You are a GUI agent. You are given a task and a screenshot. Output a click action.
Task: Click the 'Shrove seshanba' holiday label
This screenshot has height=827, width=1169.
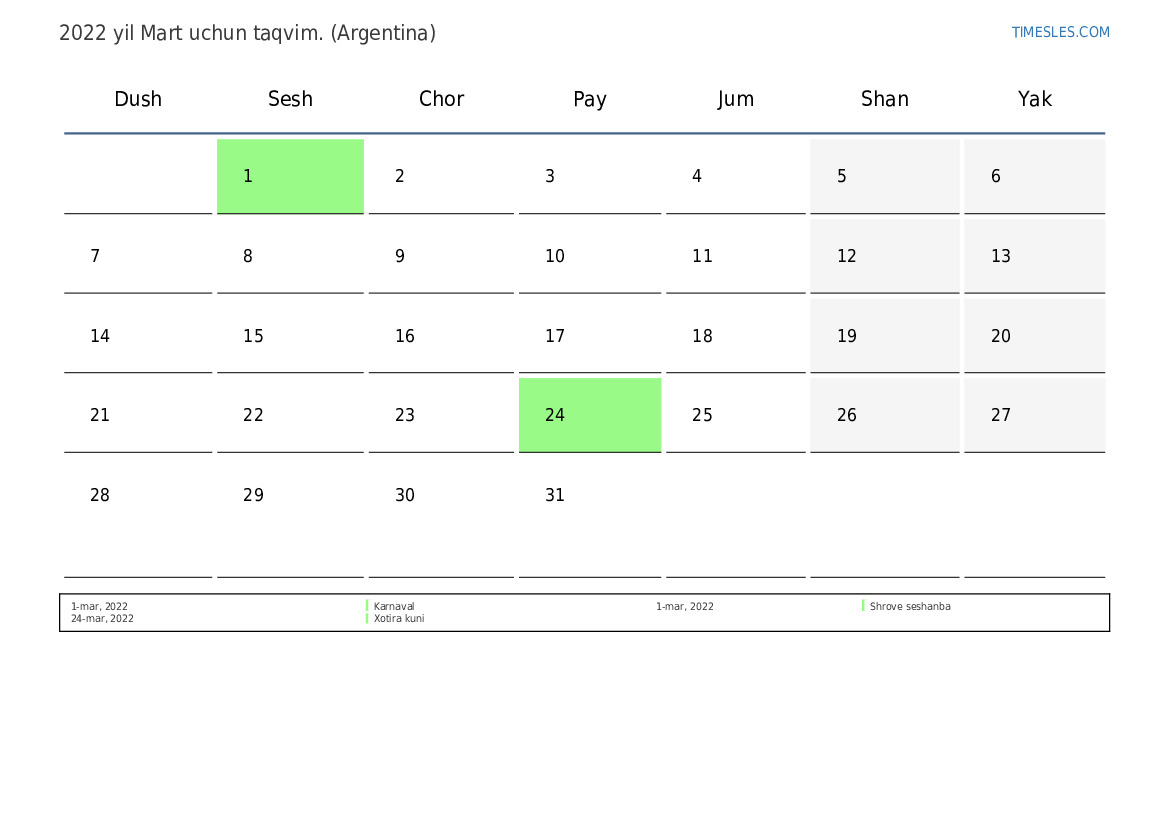pyautogui.click(x=910, y=606)
